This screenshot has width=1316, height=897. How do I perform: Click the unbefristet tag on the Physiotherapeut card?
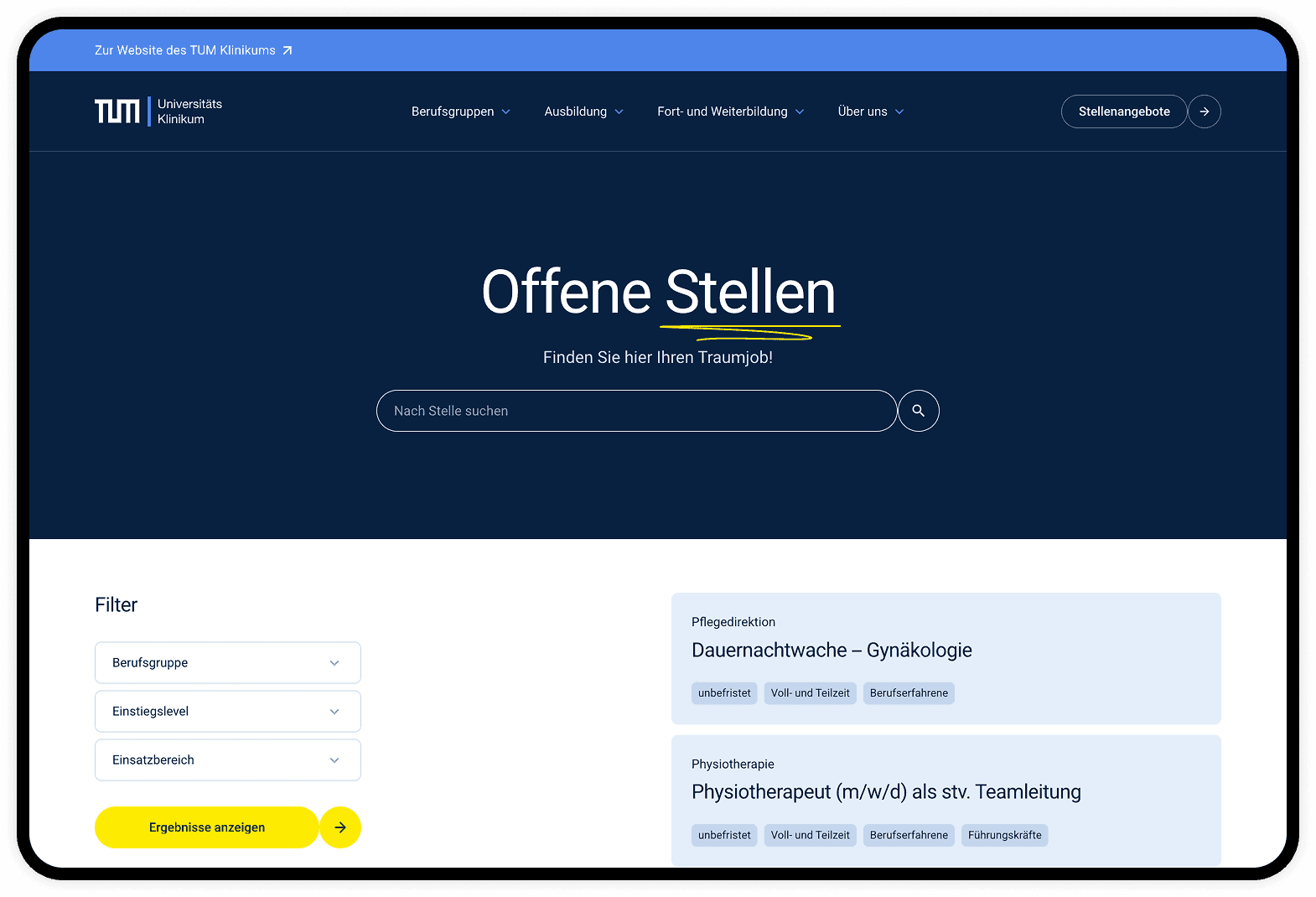(x=724, y=836)
